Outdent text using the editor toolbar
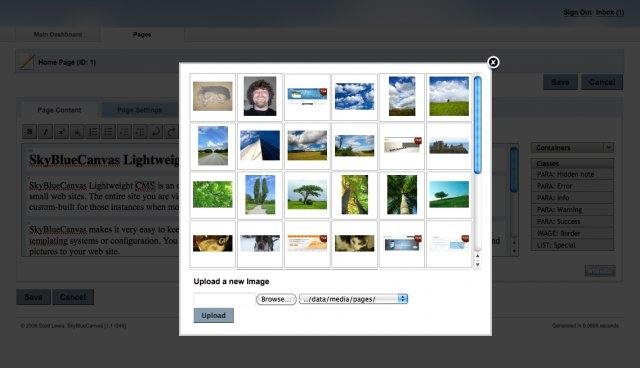The image size is (640, 368). (124, 132)
